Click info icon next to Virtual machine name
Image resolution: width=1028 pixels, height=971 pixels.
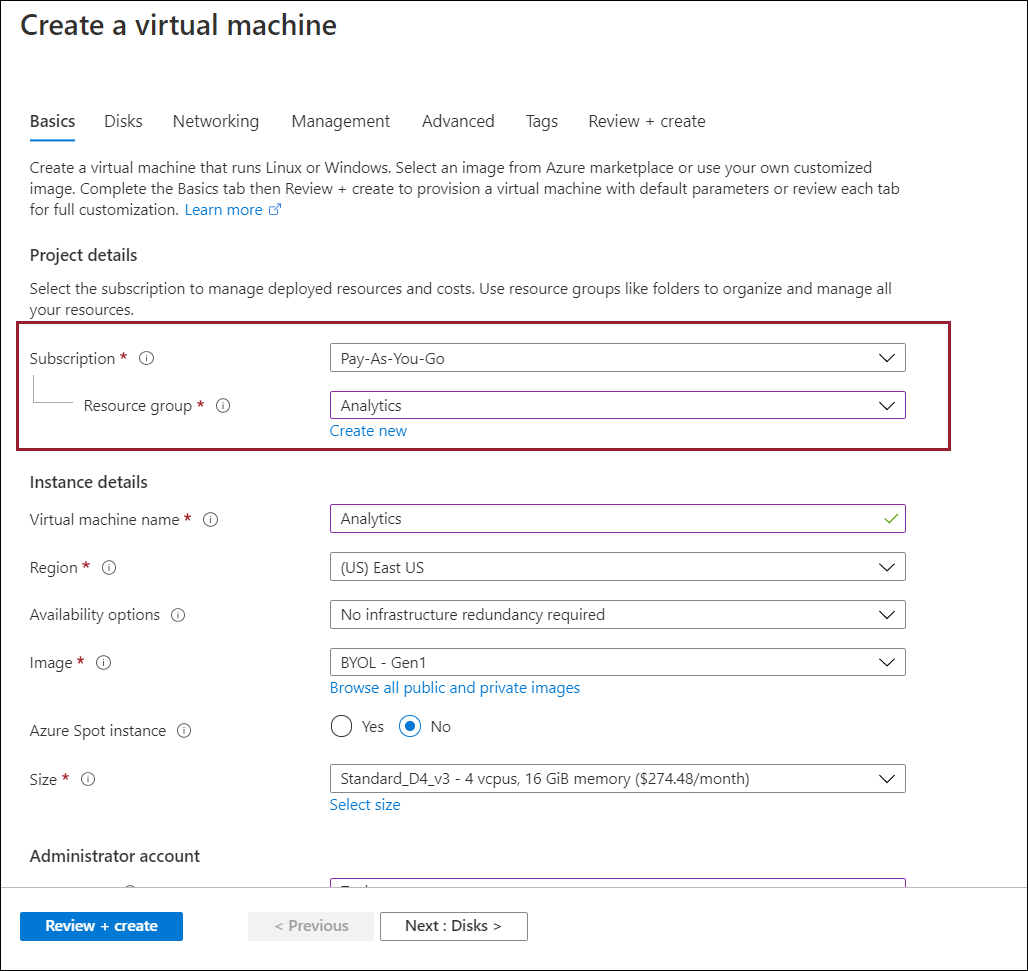[211, 520]
